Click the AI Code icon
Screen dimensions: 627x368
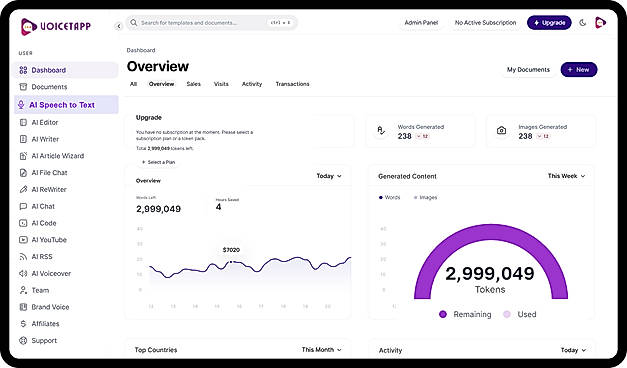tap(23, 223)
